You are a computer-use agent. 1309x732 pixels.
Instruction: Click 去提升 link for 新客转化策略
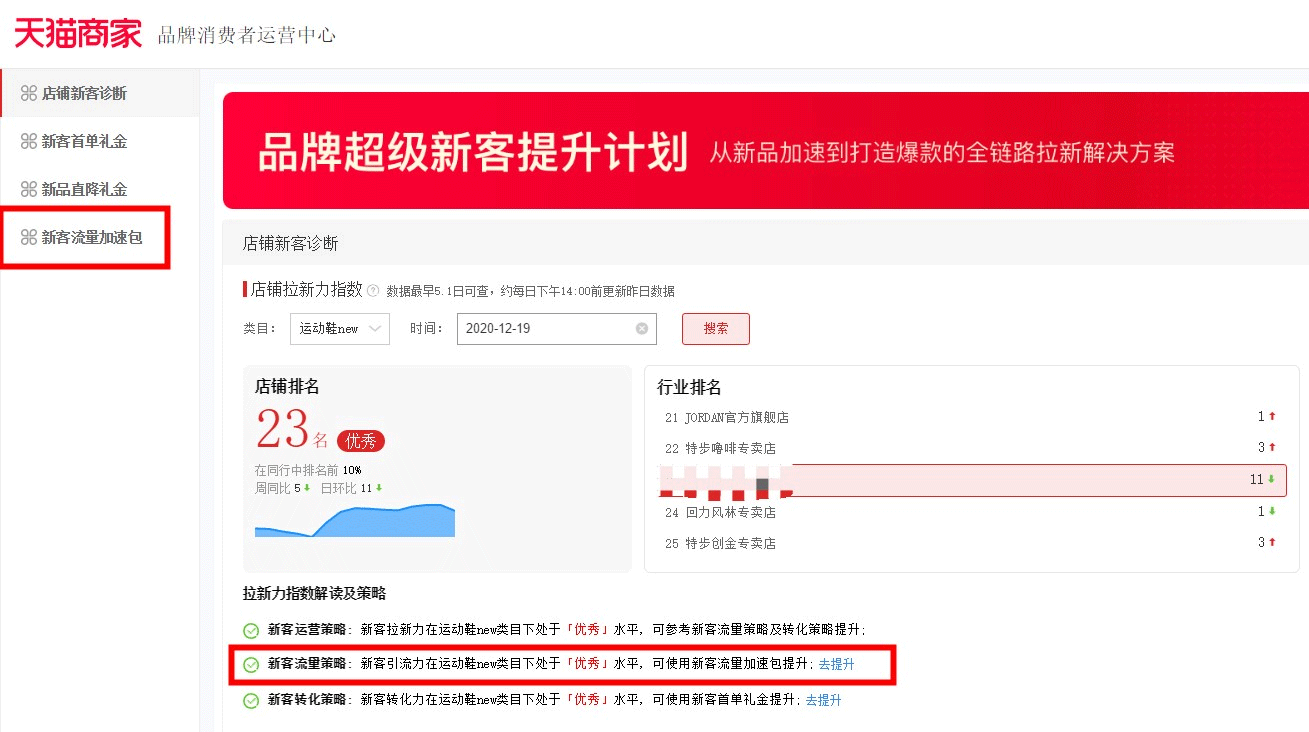pos(823,700)
